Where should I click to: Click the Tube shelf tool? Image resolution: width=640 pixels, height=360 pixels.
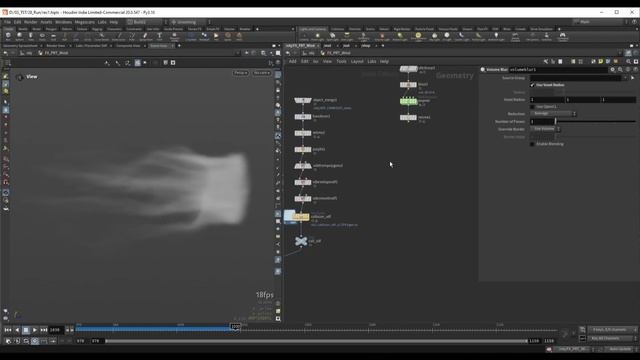tap(31, 37)
